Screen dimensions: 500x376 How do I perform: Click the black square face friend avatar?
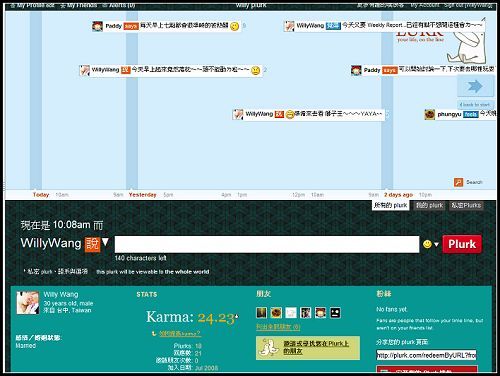point(335,313)
